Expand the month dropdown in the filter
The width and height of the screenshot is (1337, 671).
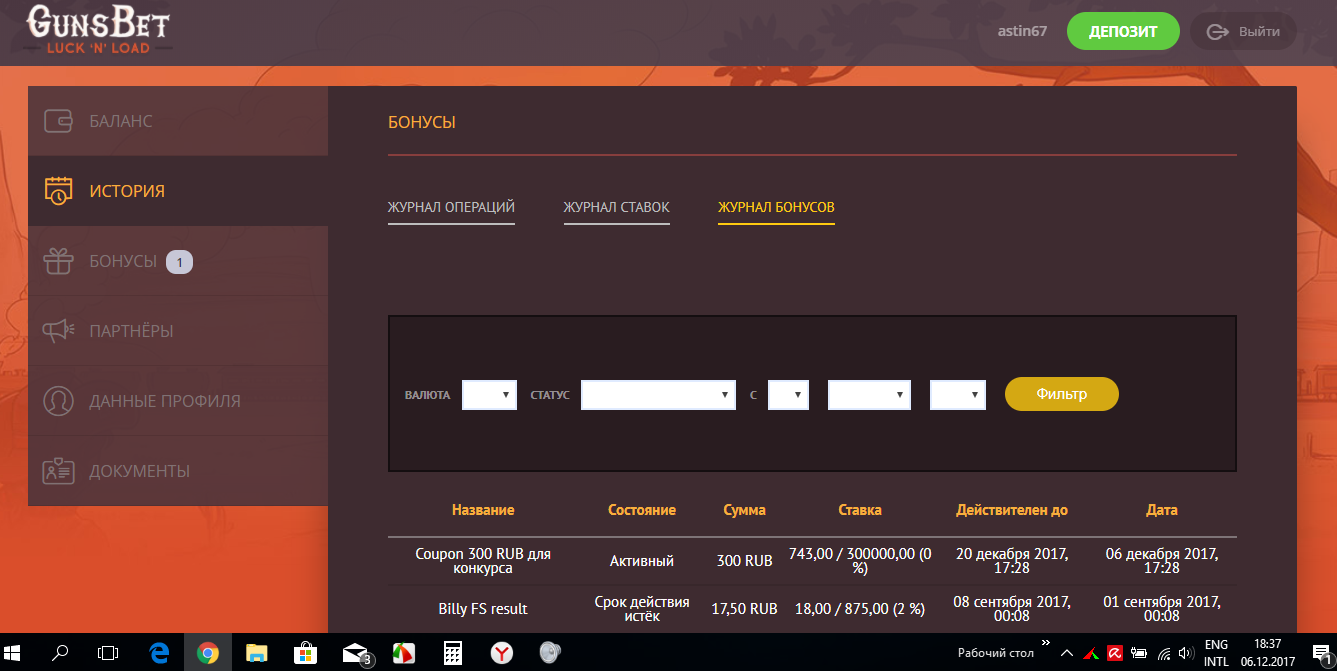coord(869,395)
